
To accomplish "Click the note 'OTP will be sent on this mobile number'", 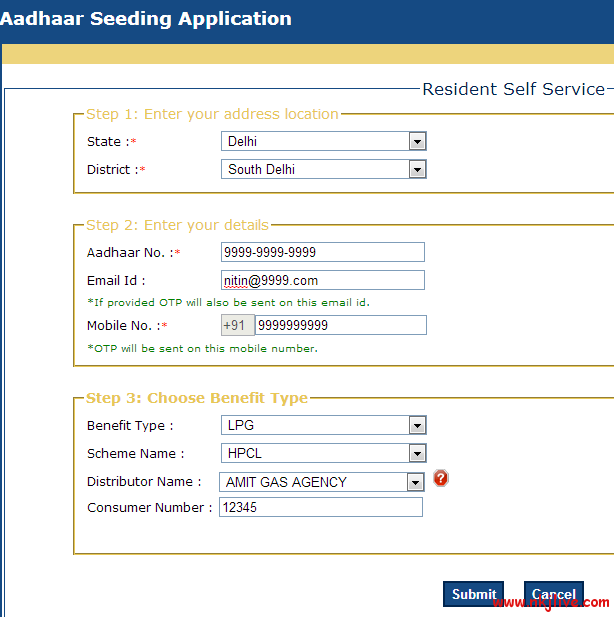I will (202, 349).
